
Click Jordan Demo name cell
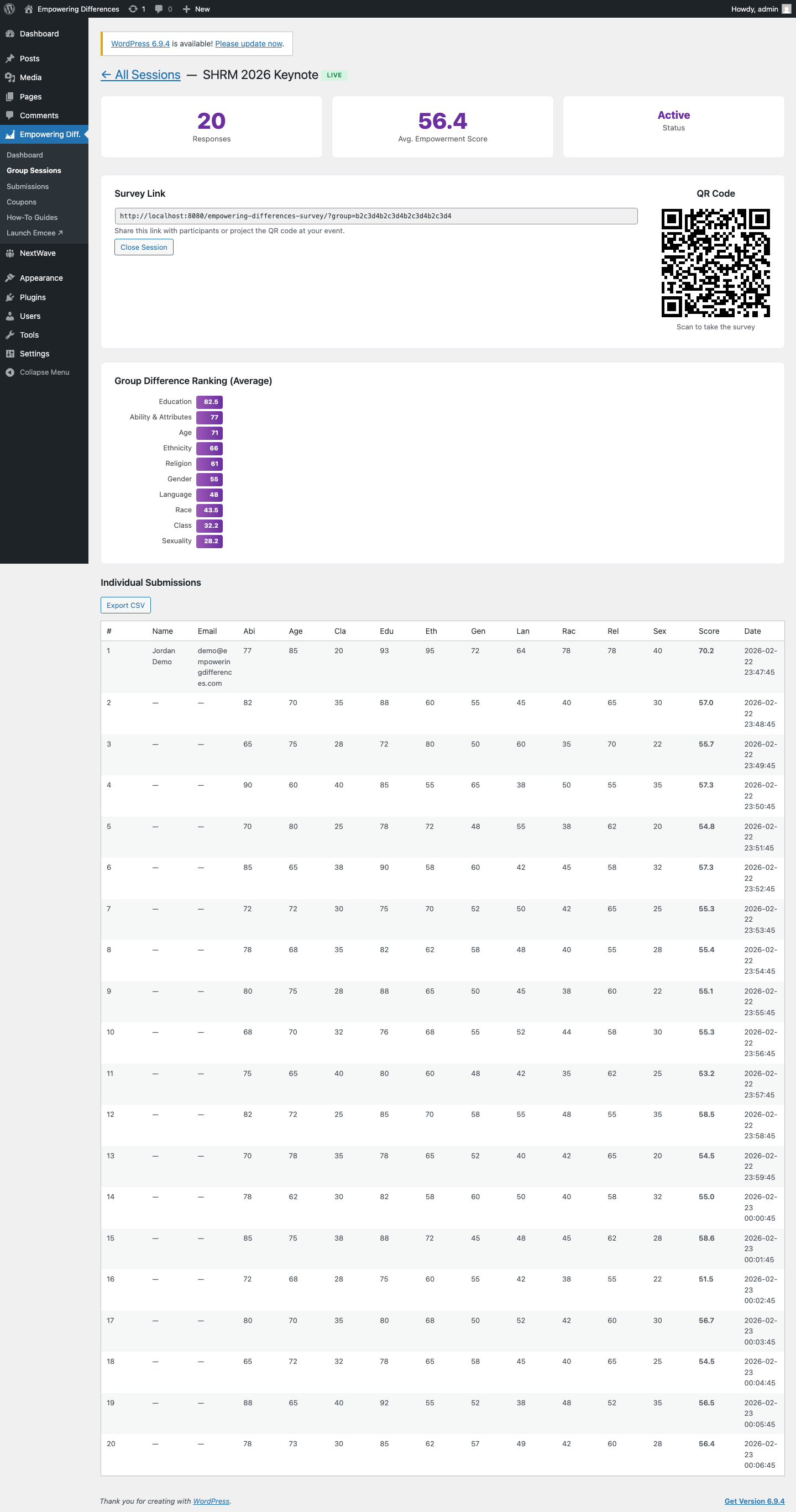[x=163, y=656]
